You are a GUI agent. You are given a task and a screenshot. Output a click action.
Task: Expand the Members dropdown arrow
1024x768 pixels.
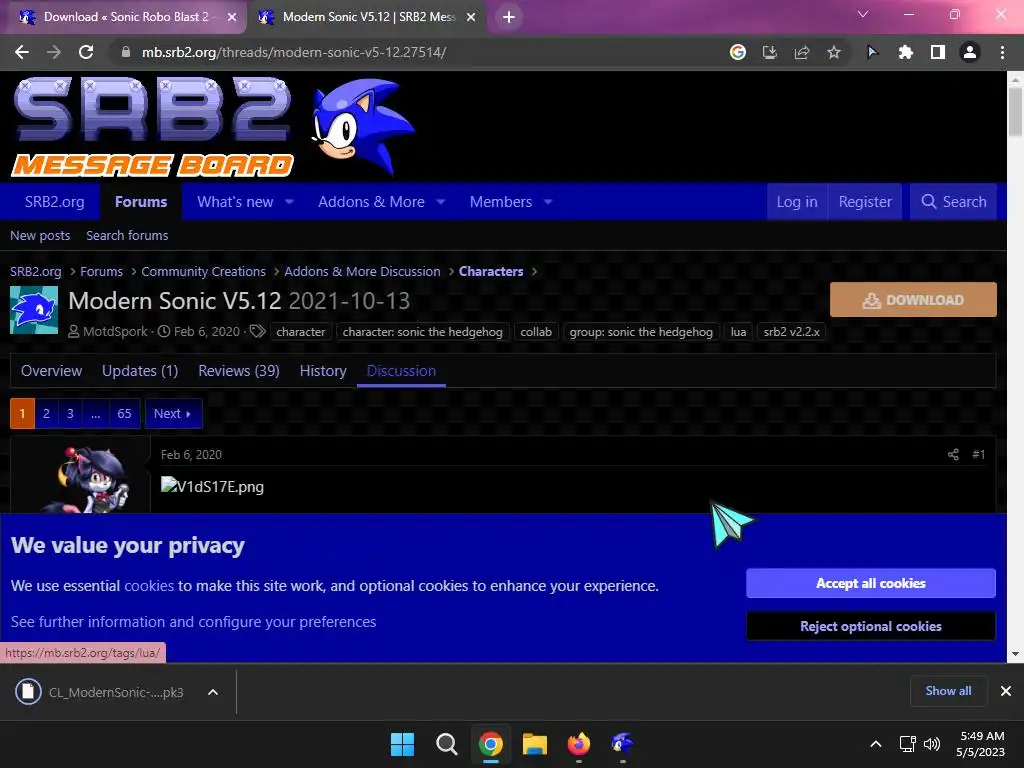[x=548, y=202]
